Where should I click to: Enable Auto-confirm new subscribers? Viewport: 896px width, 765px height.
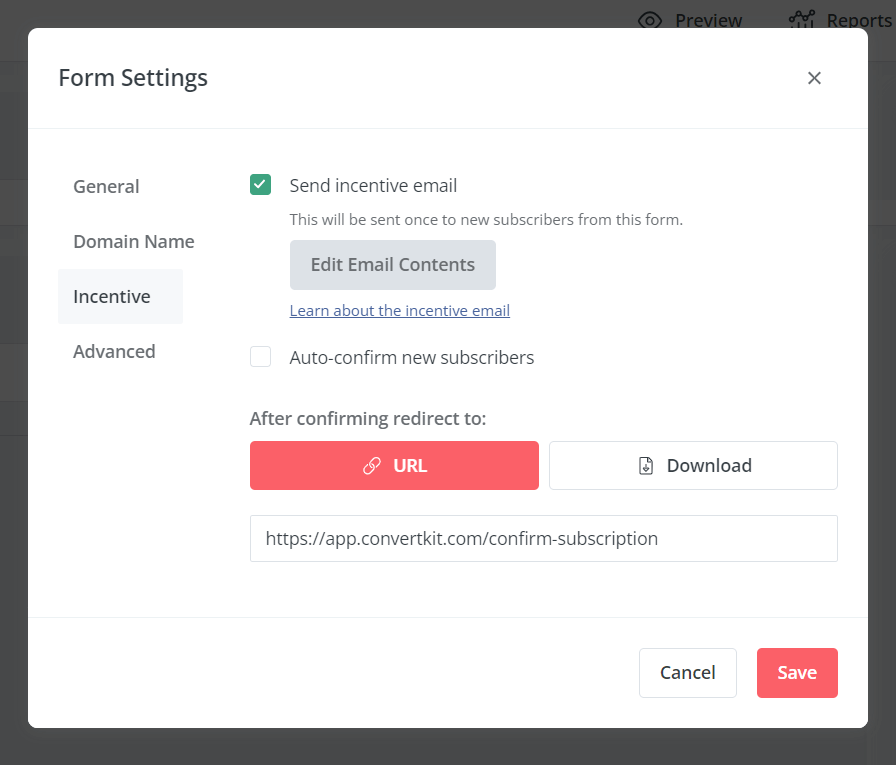pos(260,356)
